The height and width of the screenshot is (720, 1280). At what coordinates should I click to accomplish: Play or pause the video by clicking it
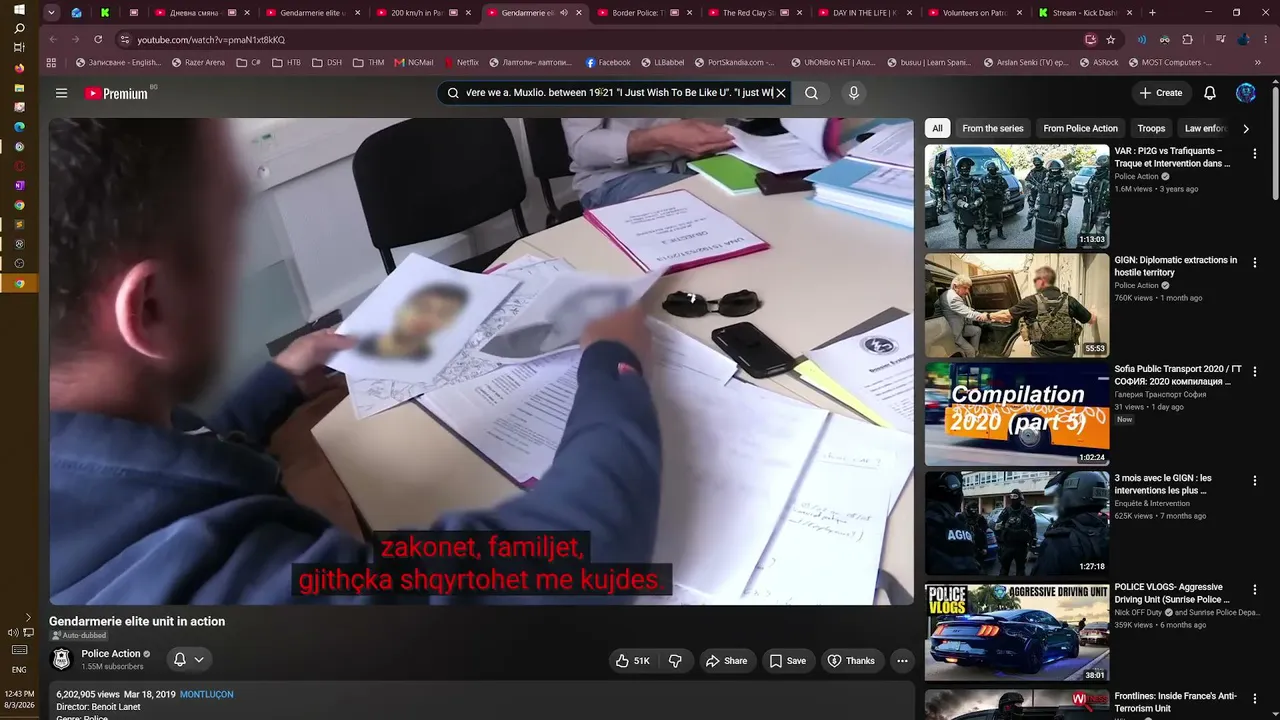[481, 362]
